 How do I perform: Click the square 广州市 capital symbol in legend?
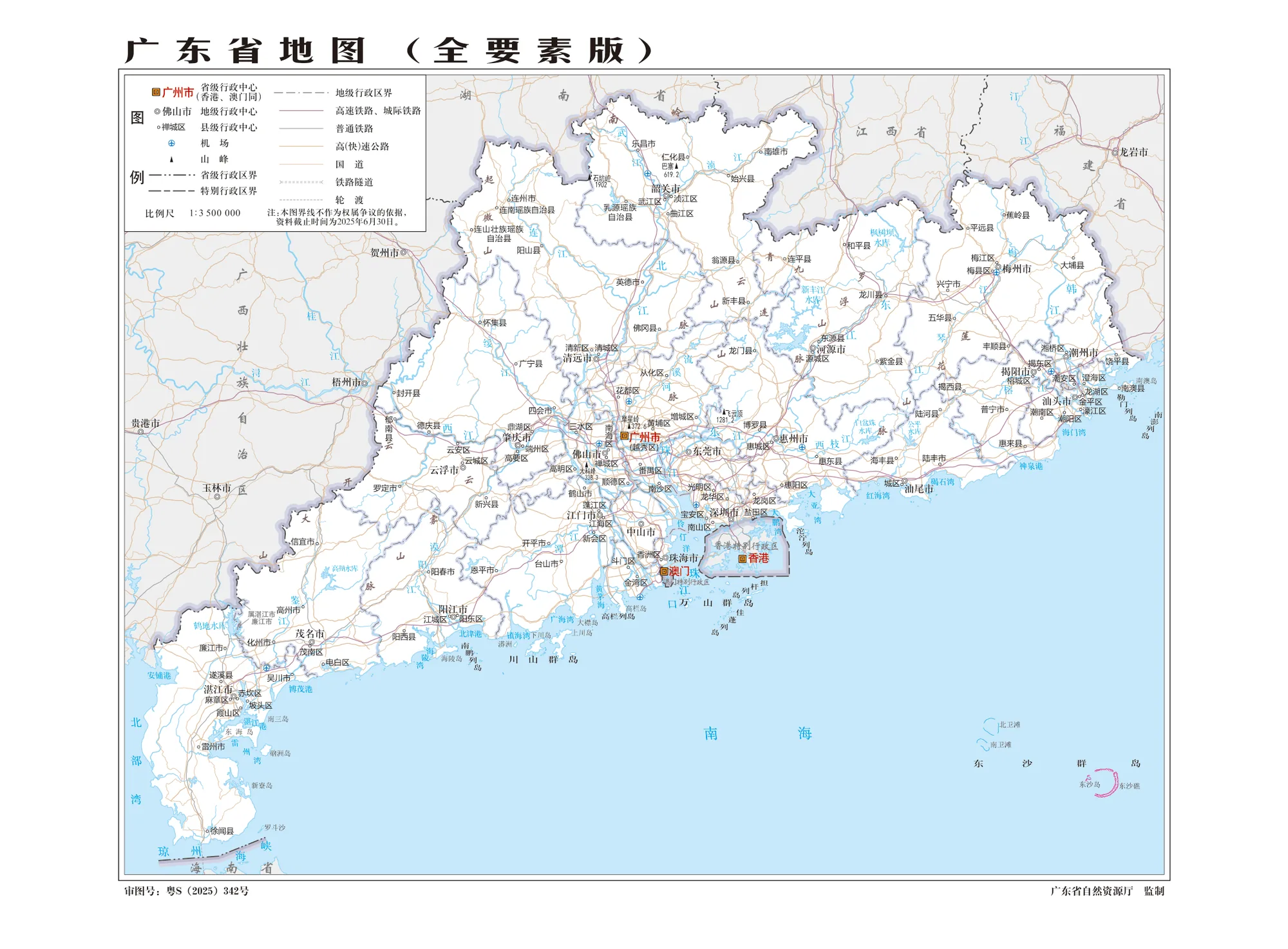pos(156,92)
